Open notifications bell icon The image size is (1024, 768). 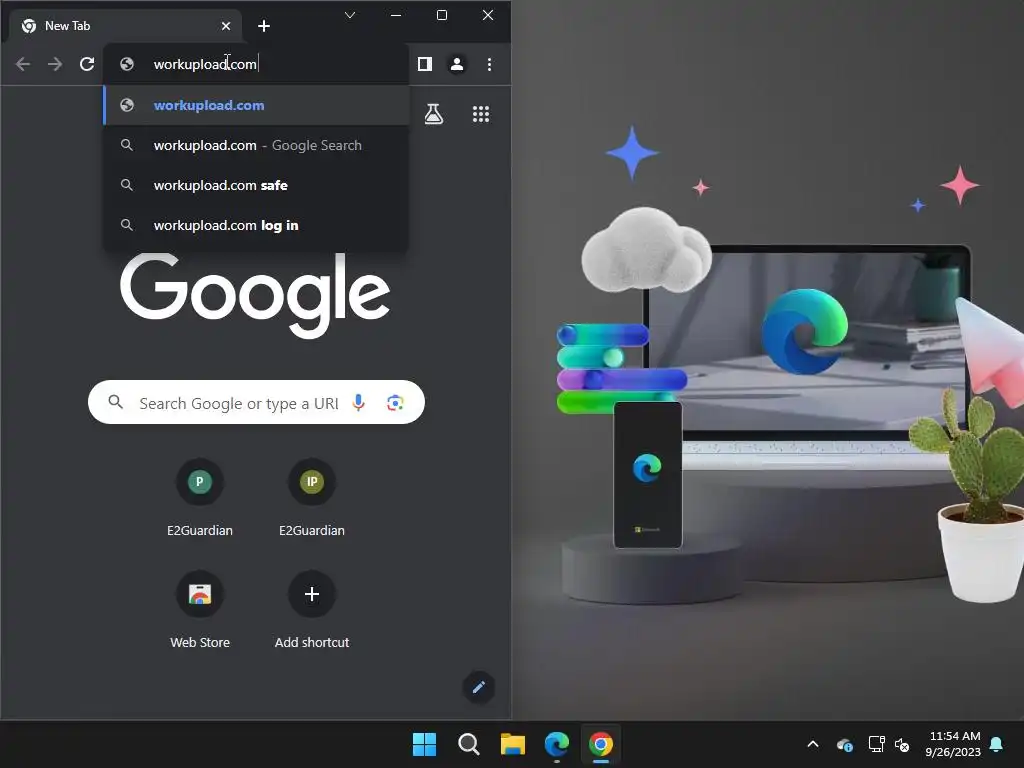[997, 744]
